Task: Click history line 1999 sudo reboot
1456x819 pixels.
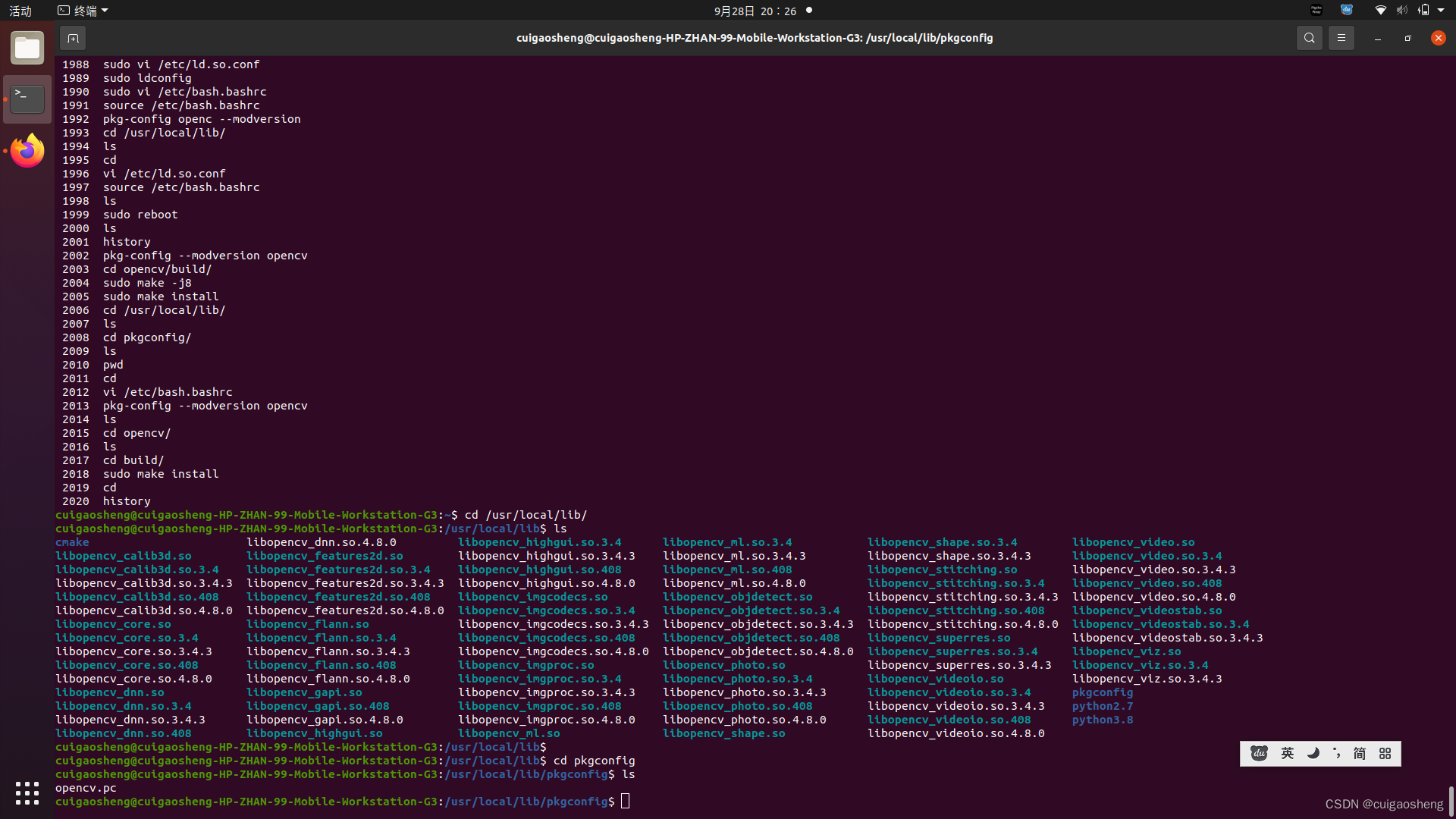Action: pos(120,215)
